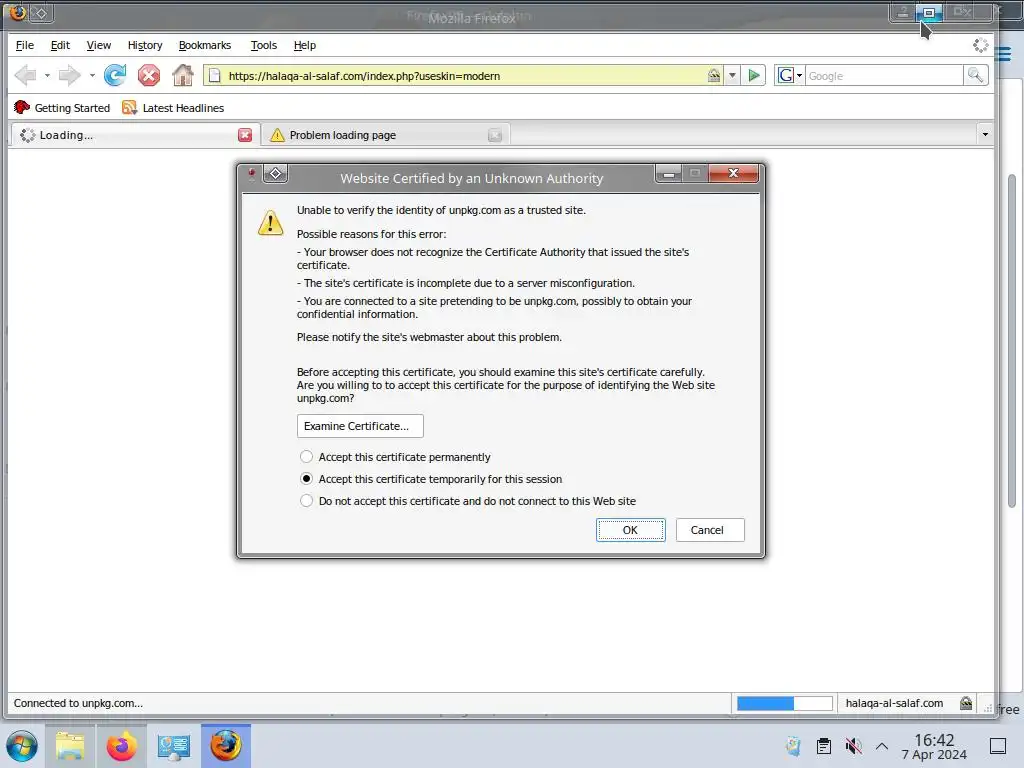1024x768 pixels.
Task: Select Do not accept this certificate option
Action: coord(468,501)
